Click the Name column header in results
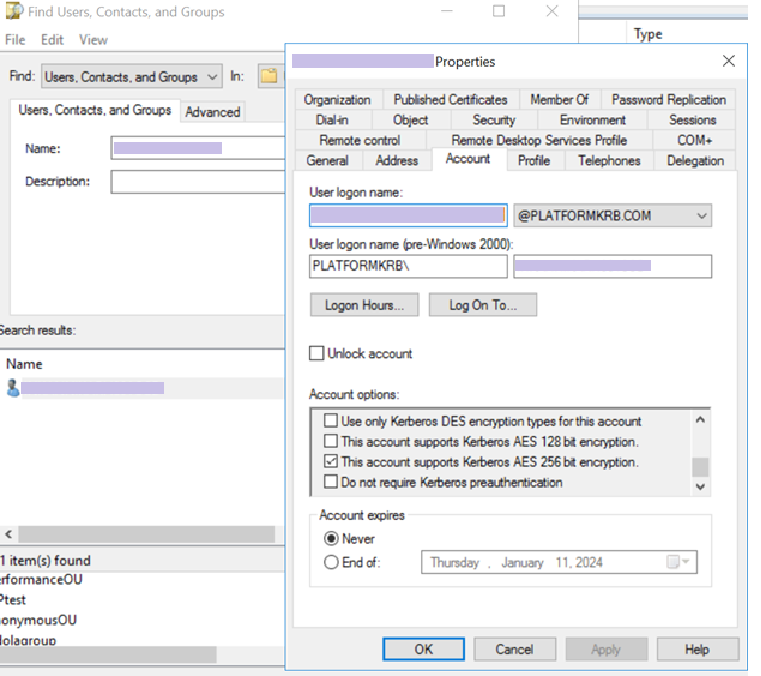 [x=24, y=364]
